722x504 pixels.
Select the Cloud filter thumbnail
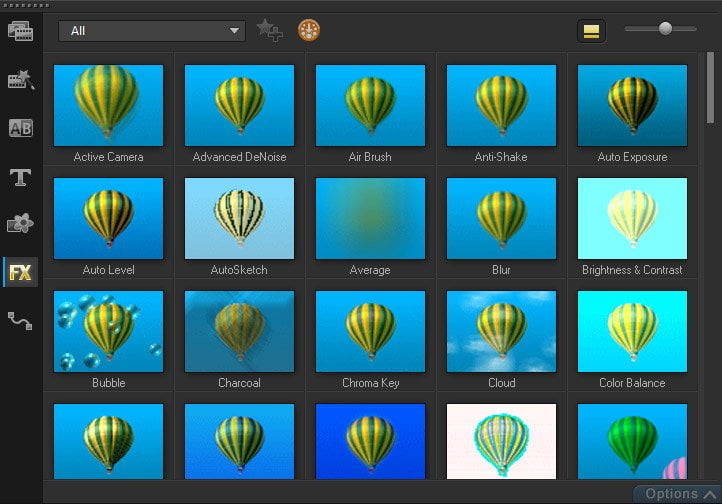[x=501, y=331]
